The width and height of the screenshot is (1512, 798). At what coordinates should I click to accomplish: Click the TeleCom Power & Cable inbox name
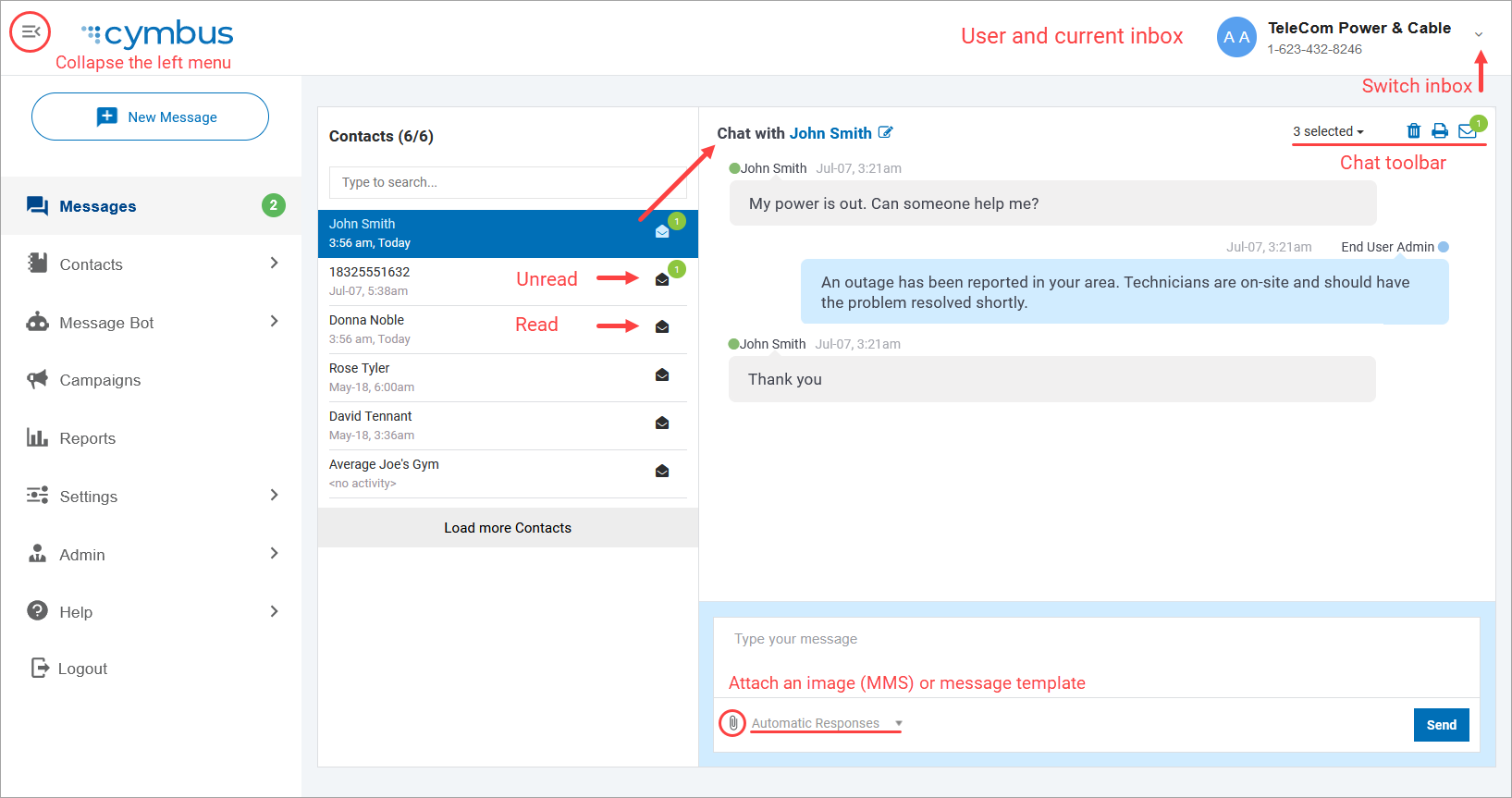(x=1358, y=28)
